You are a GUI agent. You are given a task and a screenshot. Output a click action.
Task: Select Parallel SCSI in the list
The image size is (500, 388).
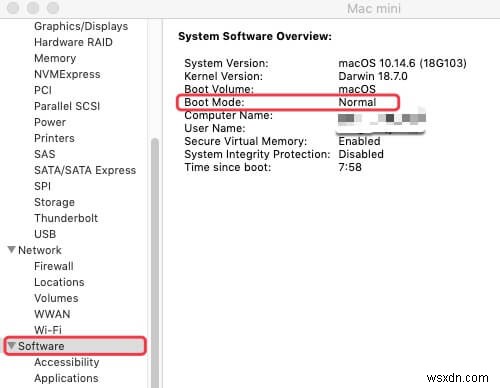click(x=67, y=106)
